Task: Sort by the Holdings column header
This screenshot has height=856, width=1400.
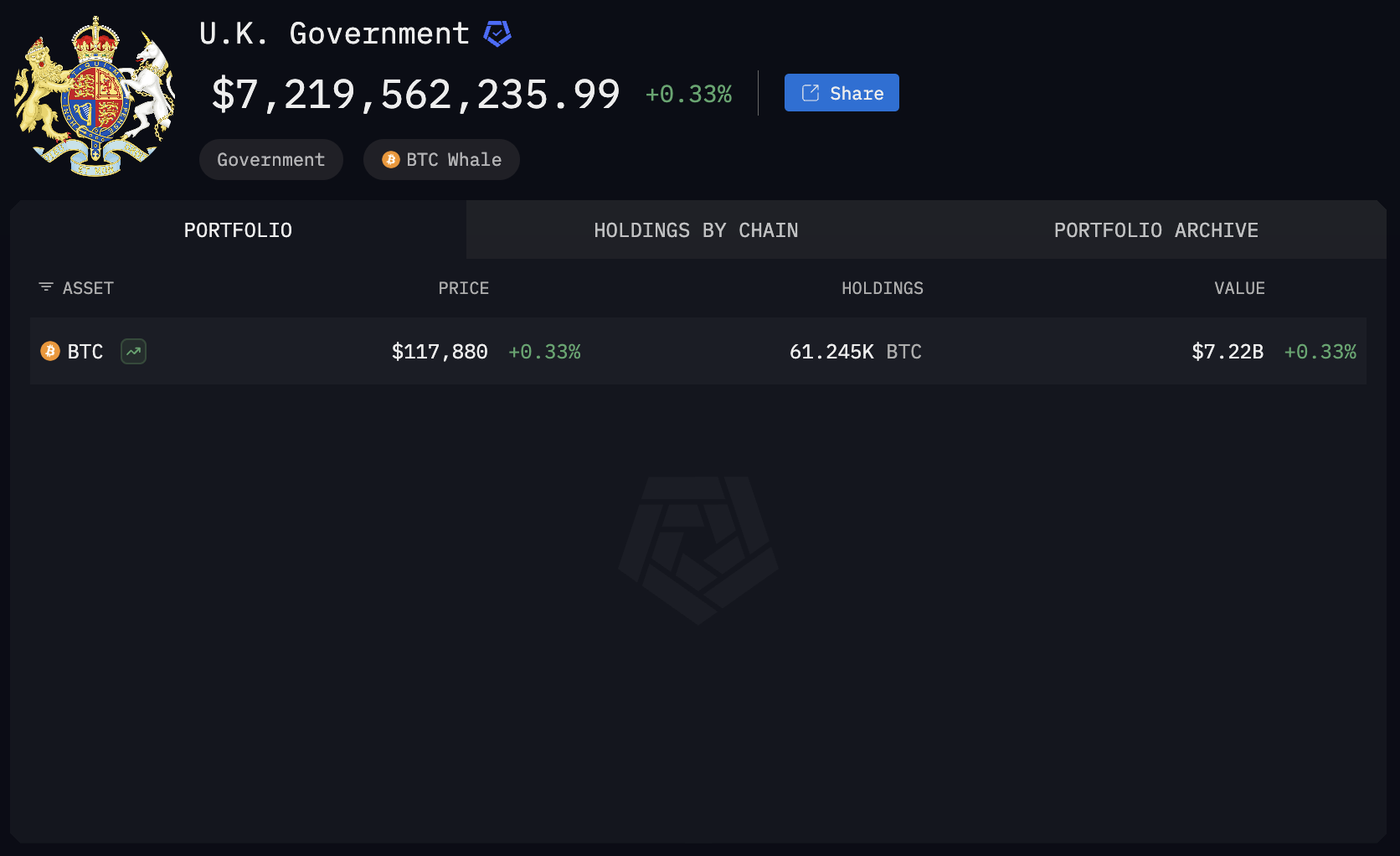Action: (882, 288)
